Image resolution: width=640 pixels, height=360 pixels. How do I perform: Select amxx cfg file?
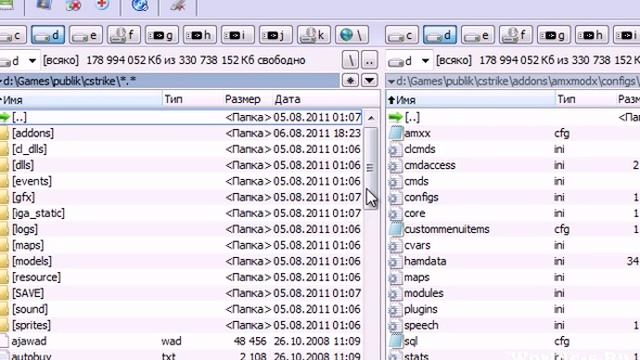click(513, 133)
